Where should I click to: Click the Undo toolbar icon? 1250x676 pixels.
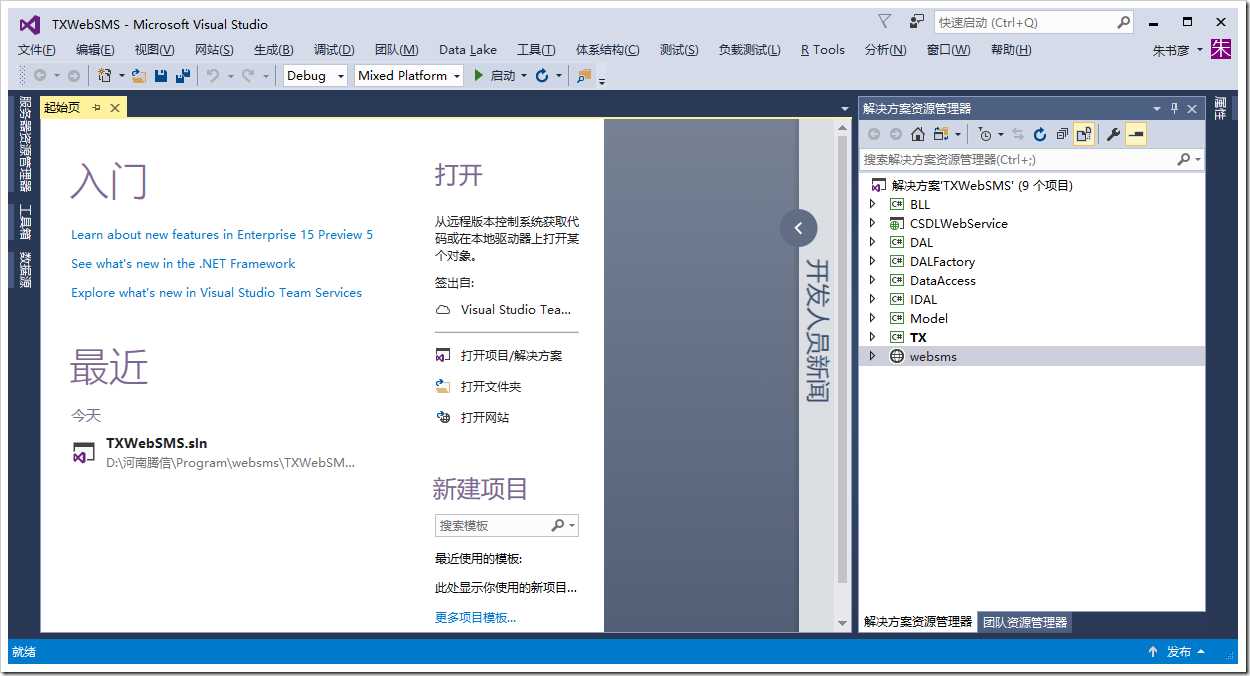[212, 75]
